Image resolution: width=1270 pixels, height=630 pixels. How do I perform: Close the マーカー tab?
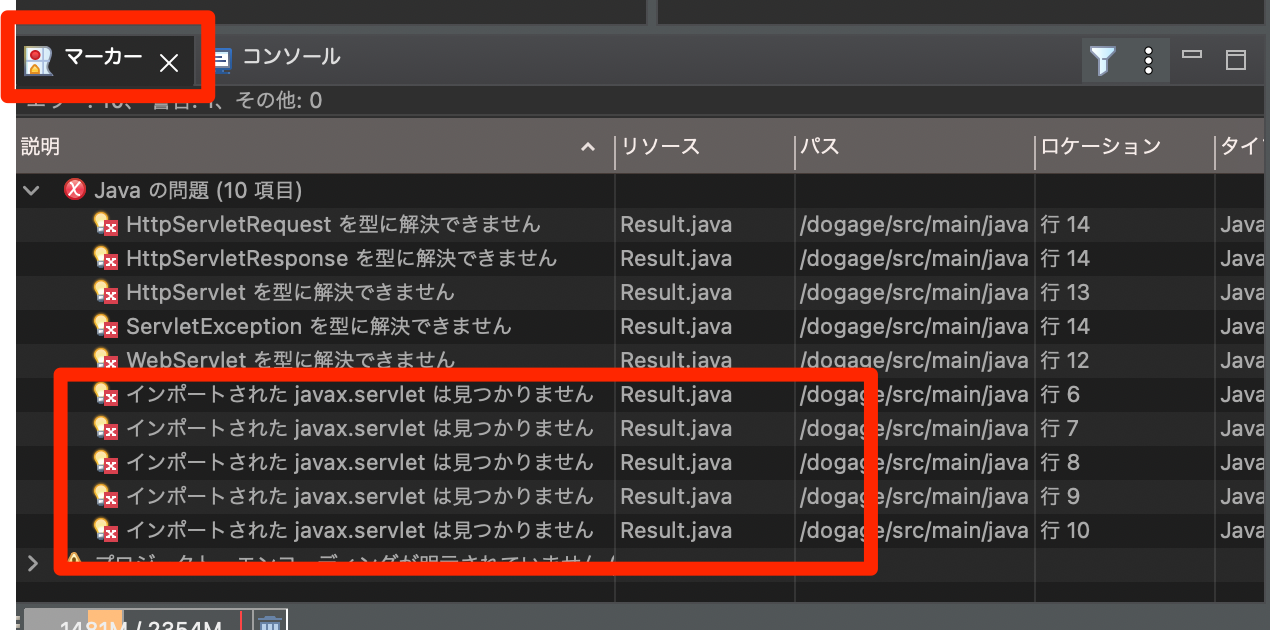click(x=168, y=60)
